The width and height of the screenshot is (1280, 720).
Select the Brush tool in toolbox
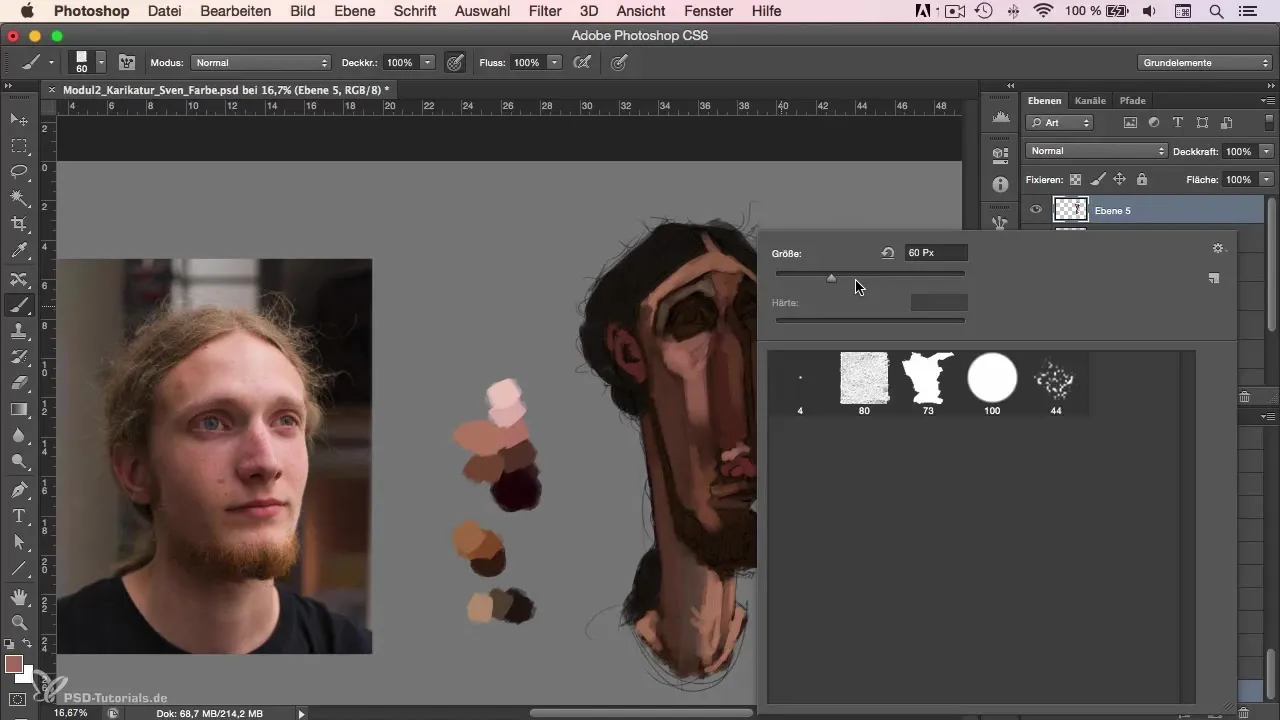point(19,305)
